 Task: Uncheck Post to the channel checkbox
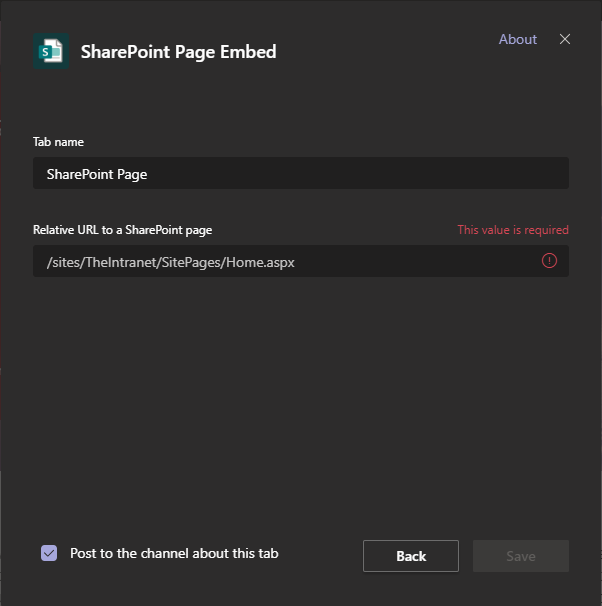49,553
